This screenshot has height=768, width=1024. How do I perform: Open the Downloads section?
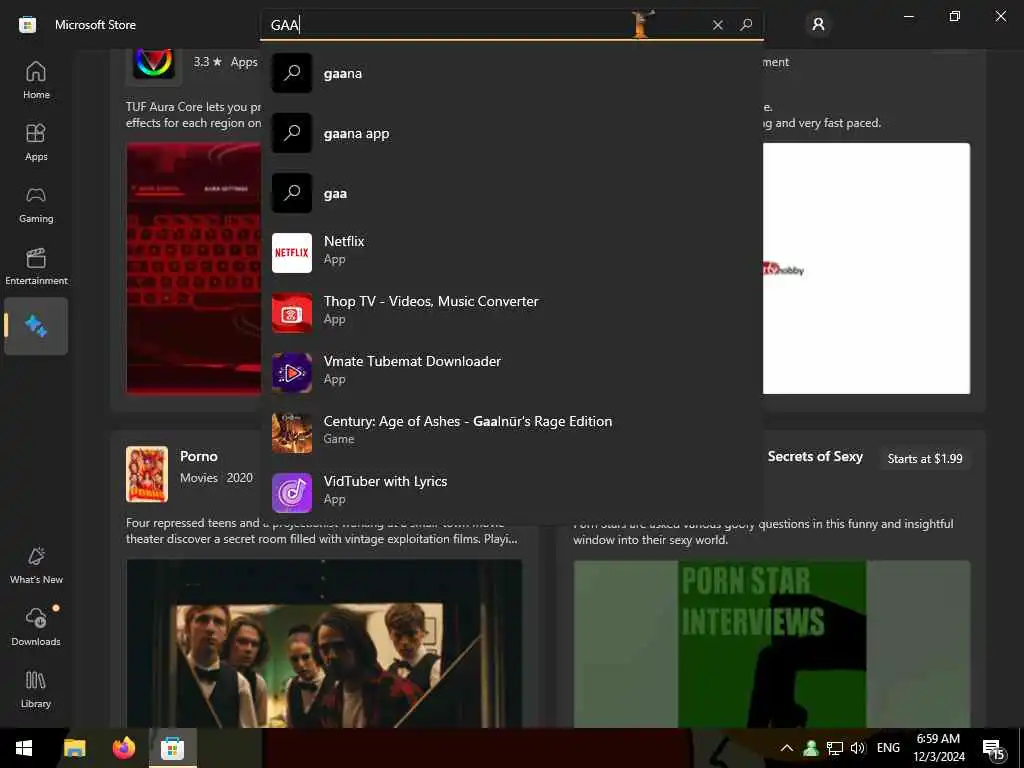36,628
